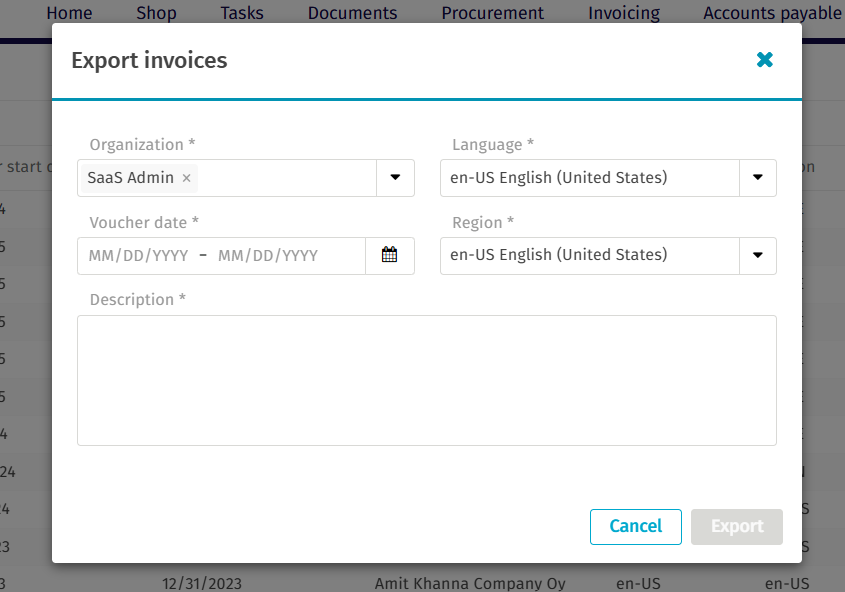Image resolution: width=845 pixels, height=592 pixels.
Task: Focus the Description text area
Action: [x=426, y=380]
